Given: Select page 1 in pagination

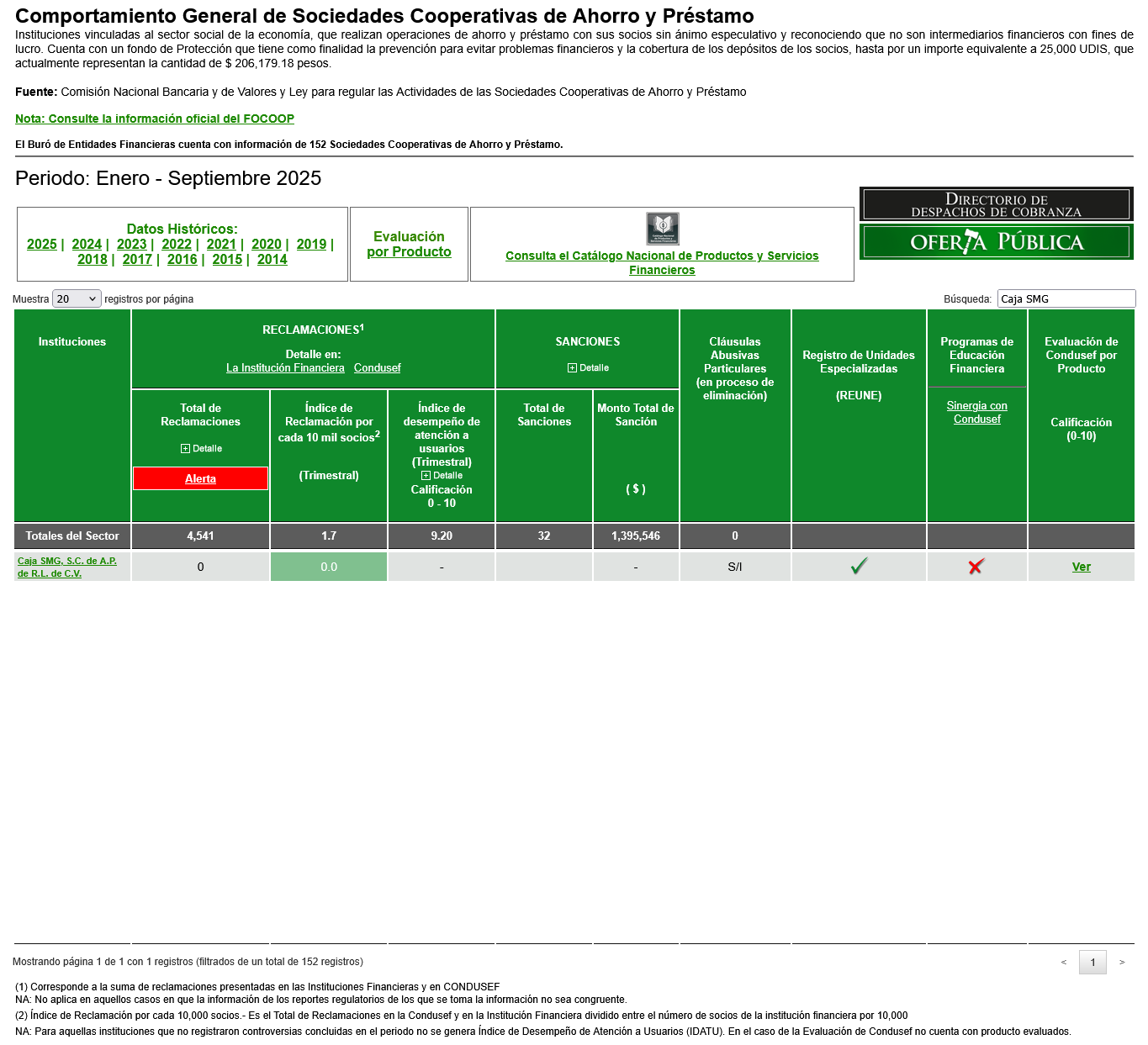Looking at the screenshot, I should (1092, 963).
